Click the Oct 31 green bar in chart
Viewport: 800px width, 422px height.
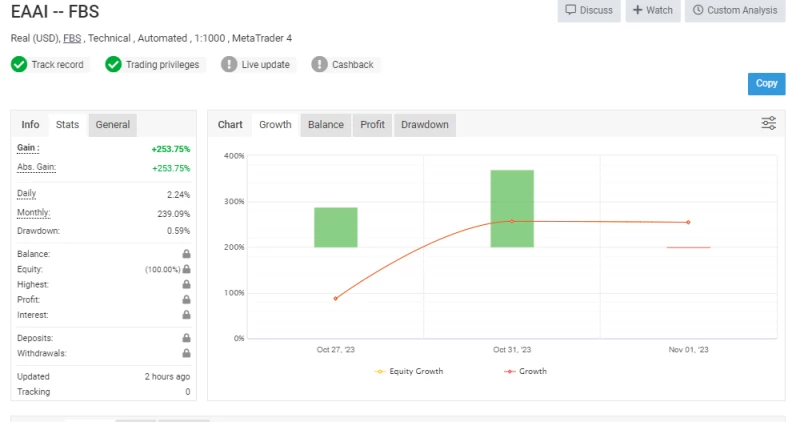(x=512, y=208)
